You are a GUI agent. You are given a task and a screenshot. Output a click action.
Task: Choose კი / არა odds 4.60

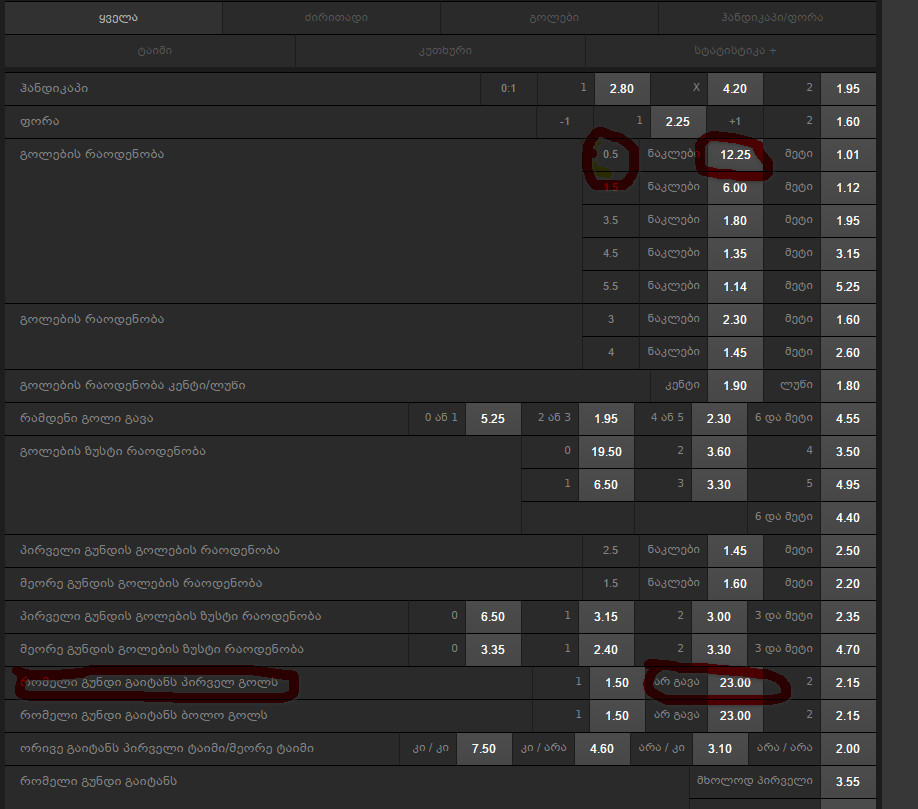pyautogui.click(x=602, y=748)
